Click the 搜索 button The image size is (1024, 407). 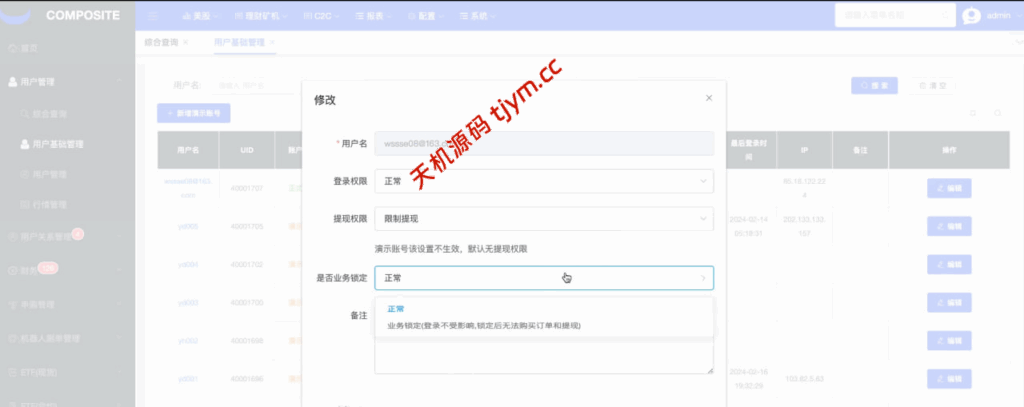[x=875, y=86]
